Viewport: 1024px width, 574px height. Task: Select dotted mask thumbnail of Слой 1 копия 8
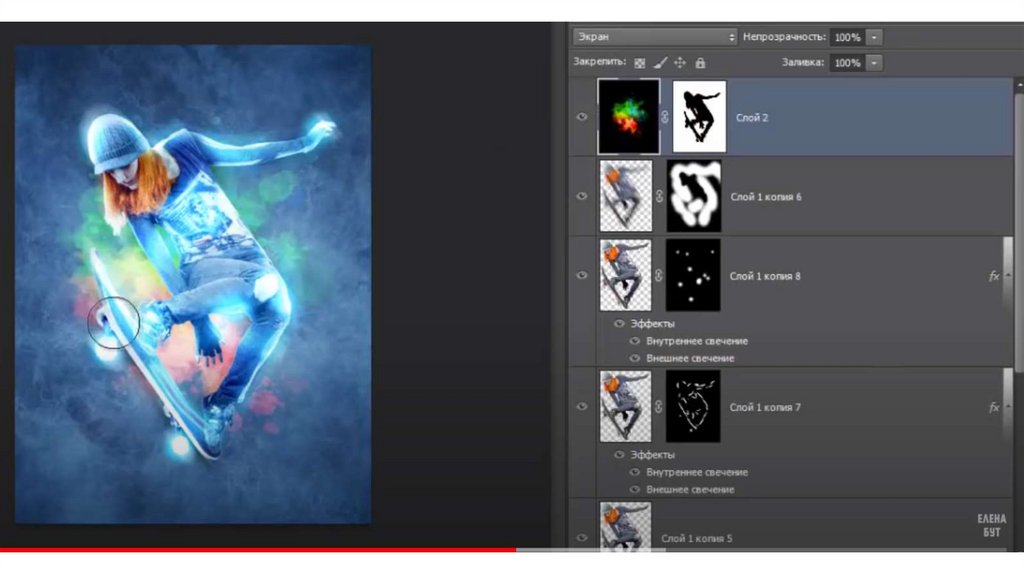pyautogui.click(x=693, y=275)
